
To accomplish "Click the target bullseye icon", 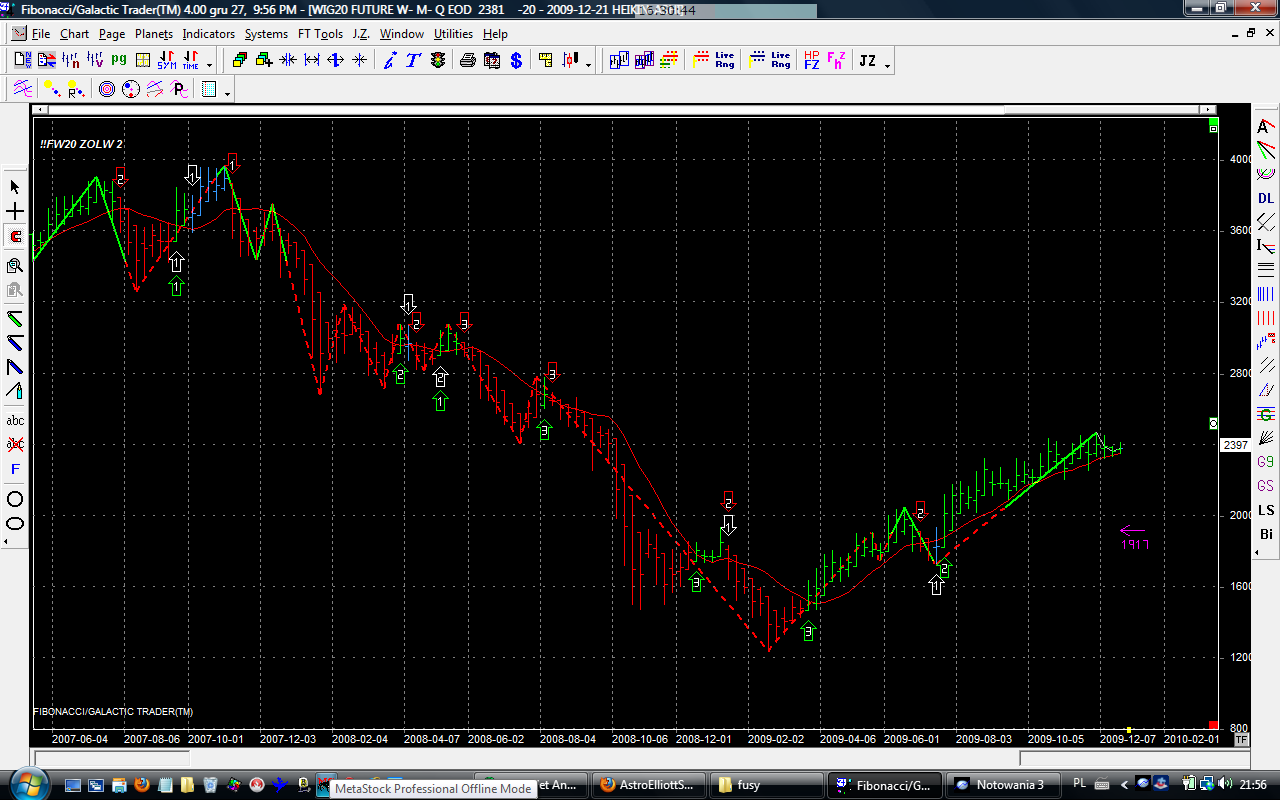I will tap(107, 90).
